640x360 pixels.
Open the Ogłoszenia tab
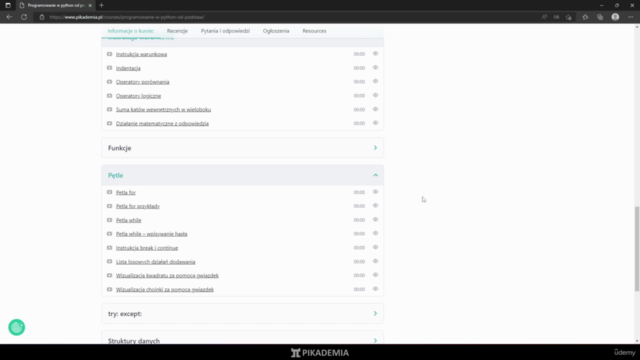[276, 31]
